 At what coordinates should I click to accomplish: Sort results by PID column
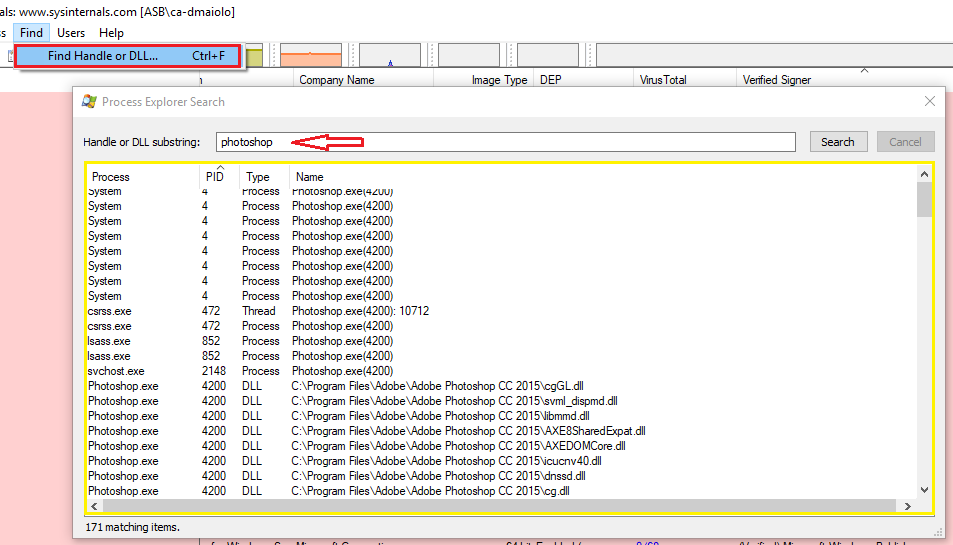coord(219,177)
